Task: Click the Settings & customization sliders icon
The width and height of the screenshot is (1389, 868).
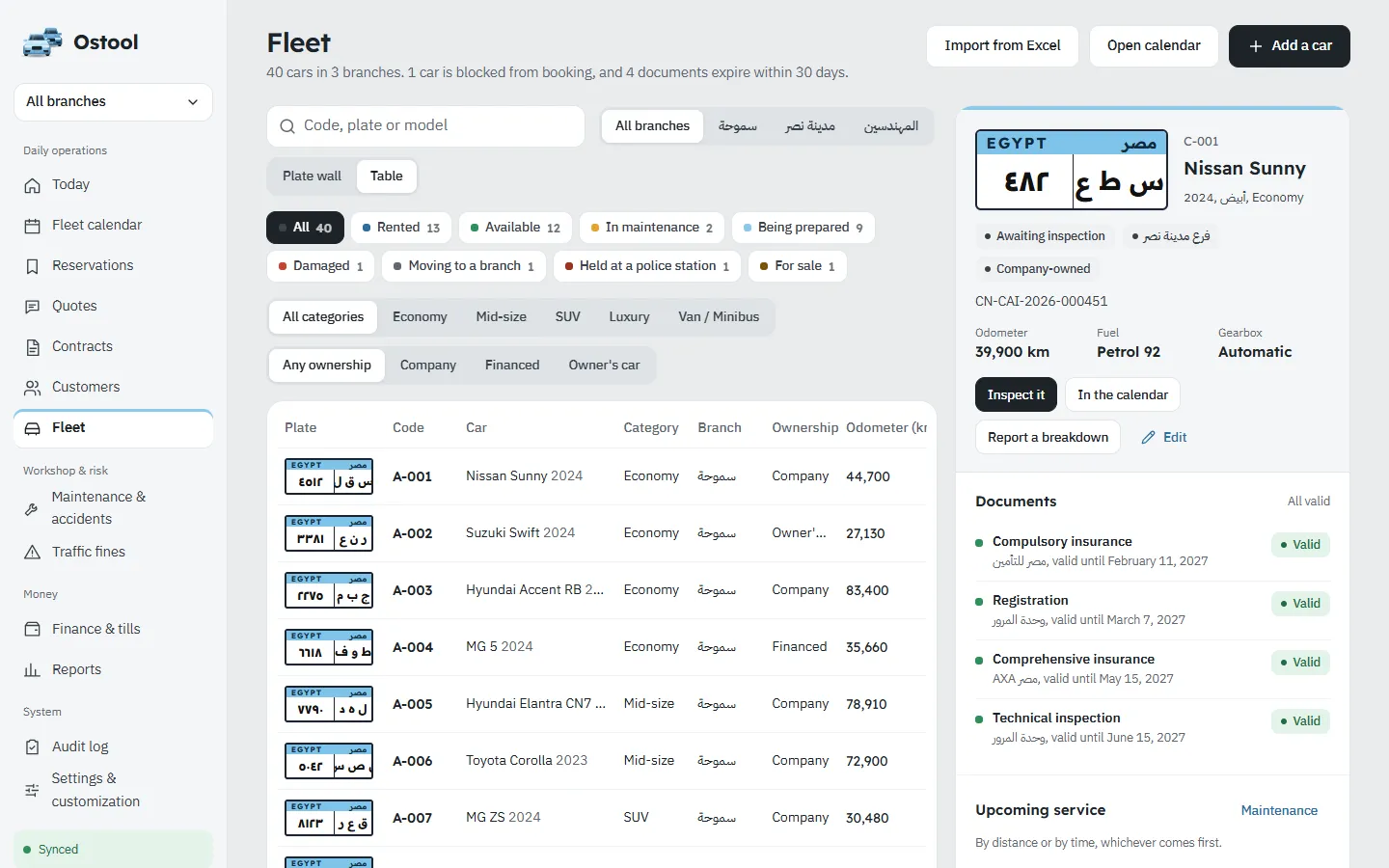Action: click(x=32, y=790)
